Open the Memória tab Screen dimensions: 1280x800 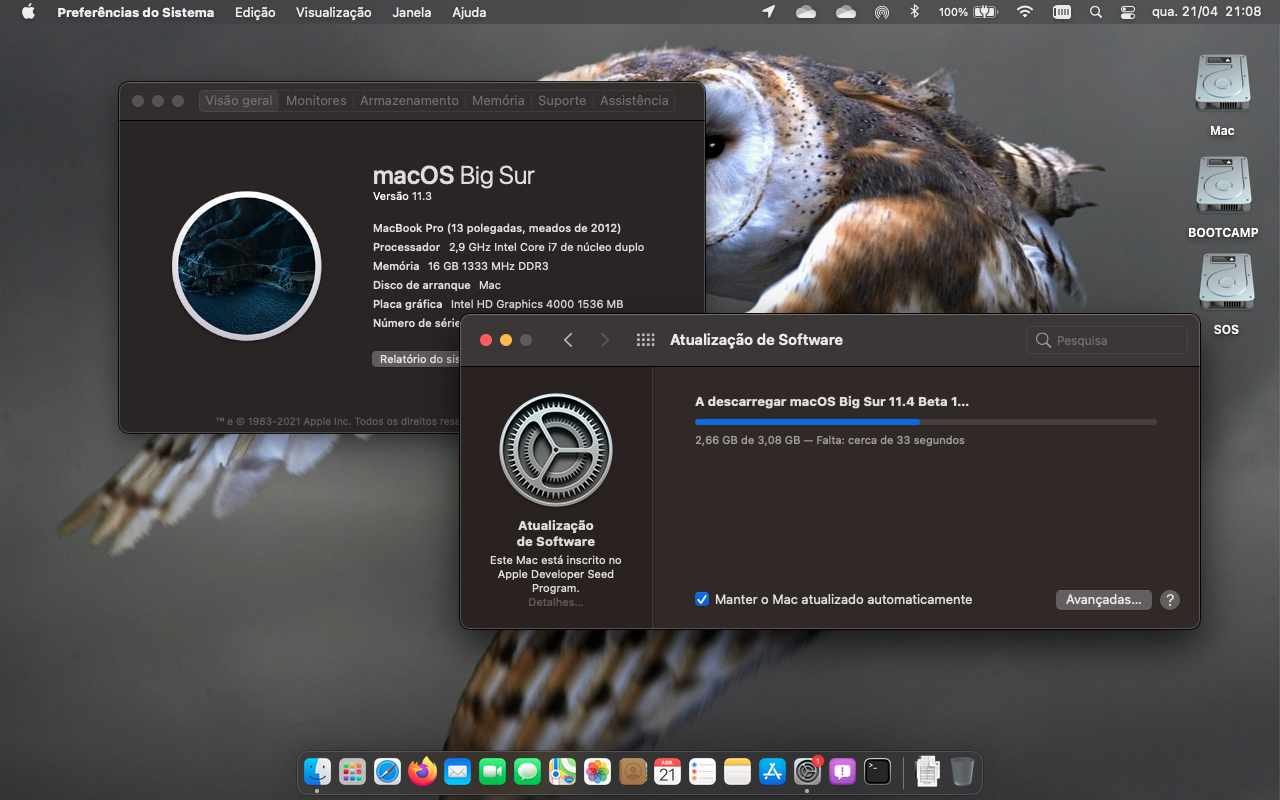coord(498,100)
